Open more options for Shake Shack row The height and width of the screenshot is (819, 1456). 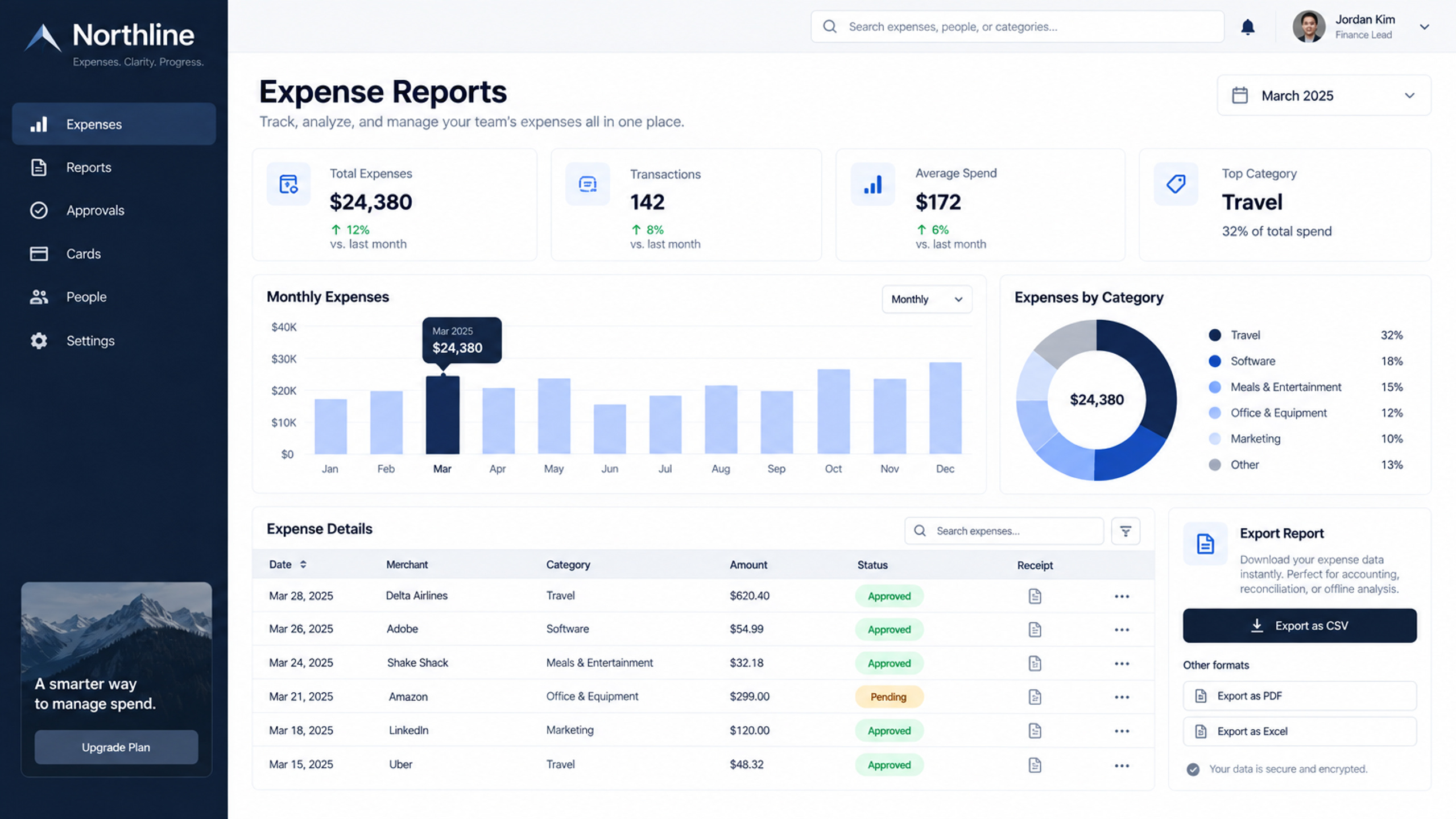[1122, 664]
